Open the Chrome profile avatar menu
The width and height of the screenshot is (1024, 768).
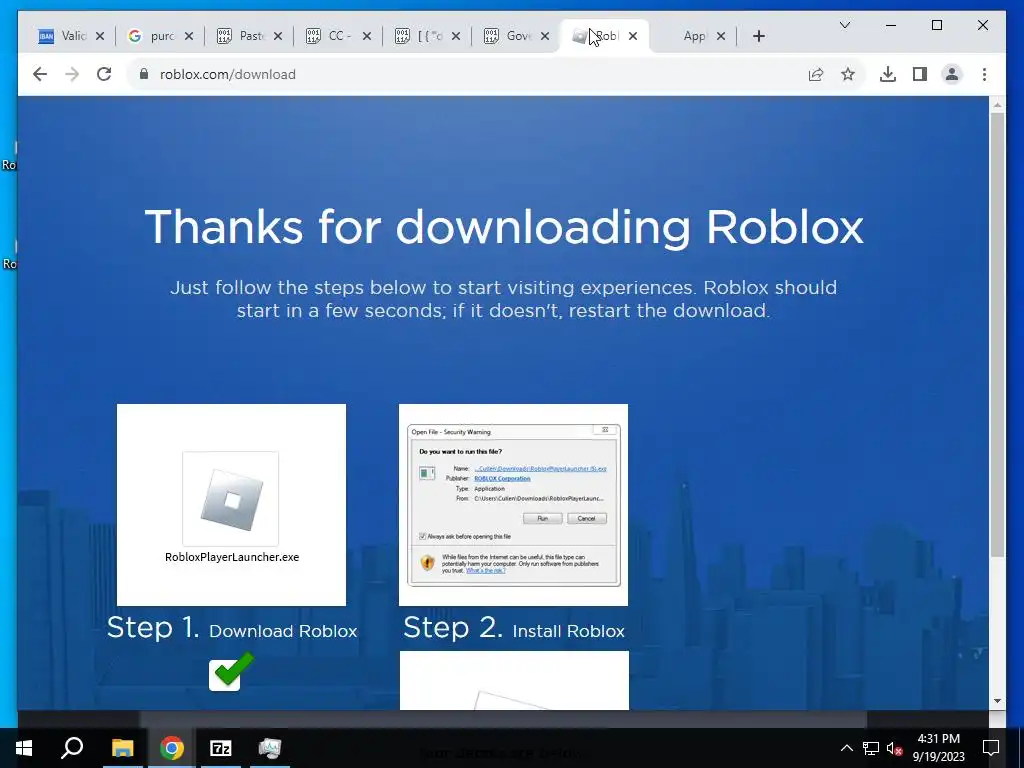(952, 74)
